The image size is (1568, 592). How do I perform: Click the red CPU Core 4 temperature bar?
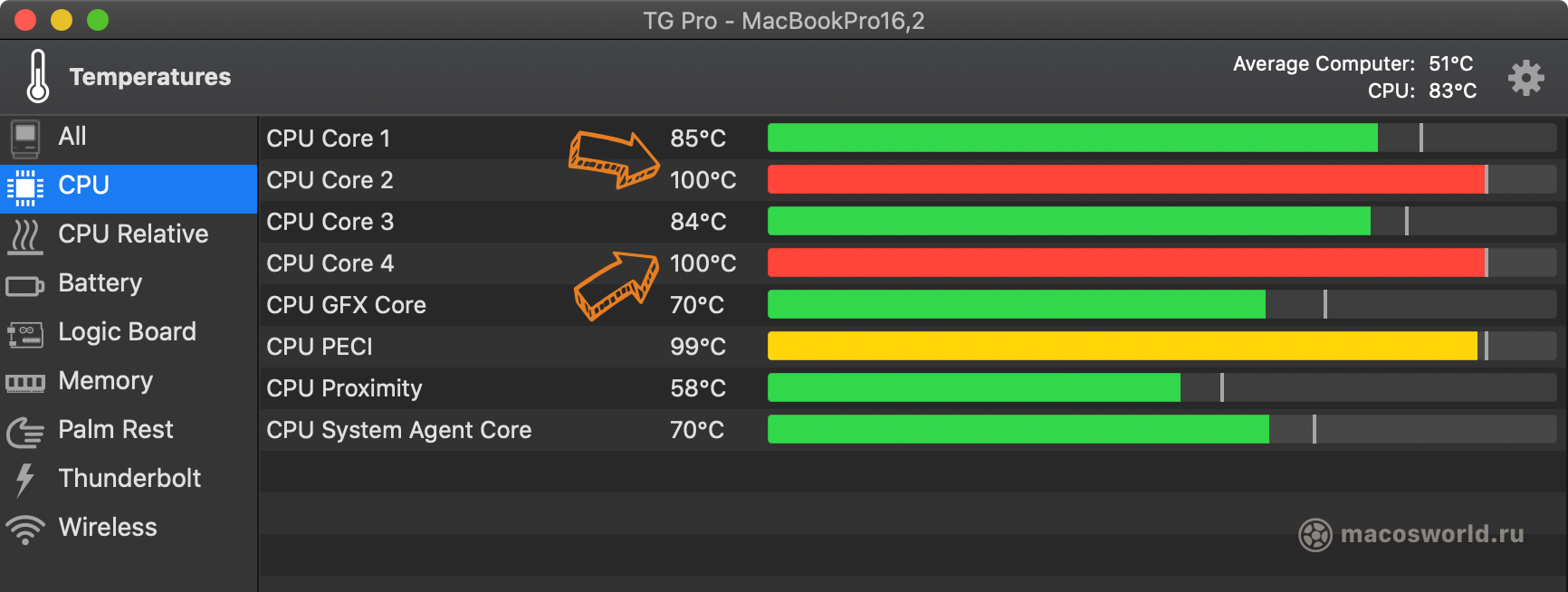pos(1126,263)
